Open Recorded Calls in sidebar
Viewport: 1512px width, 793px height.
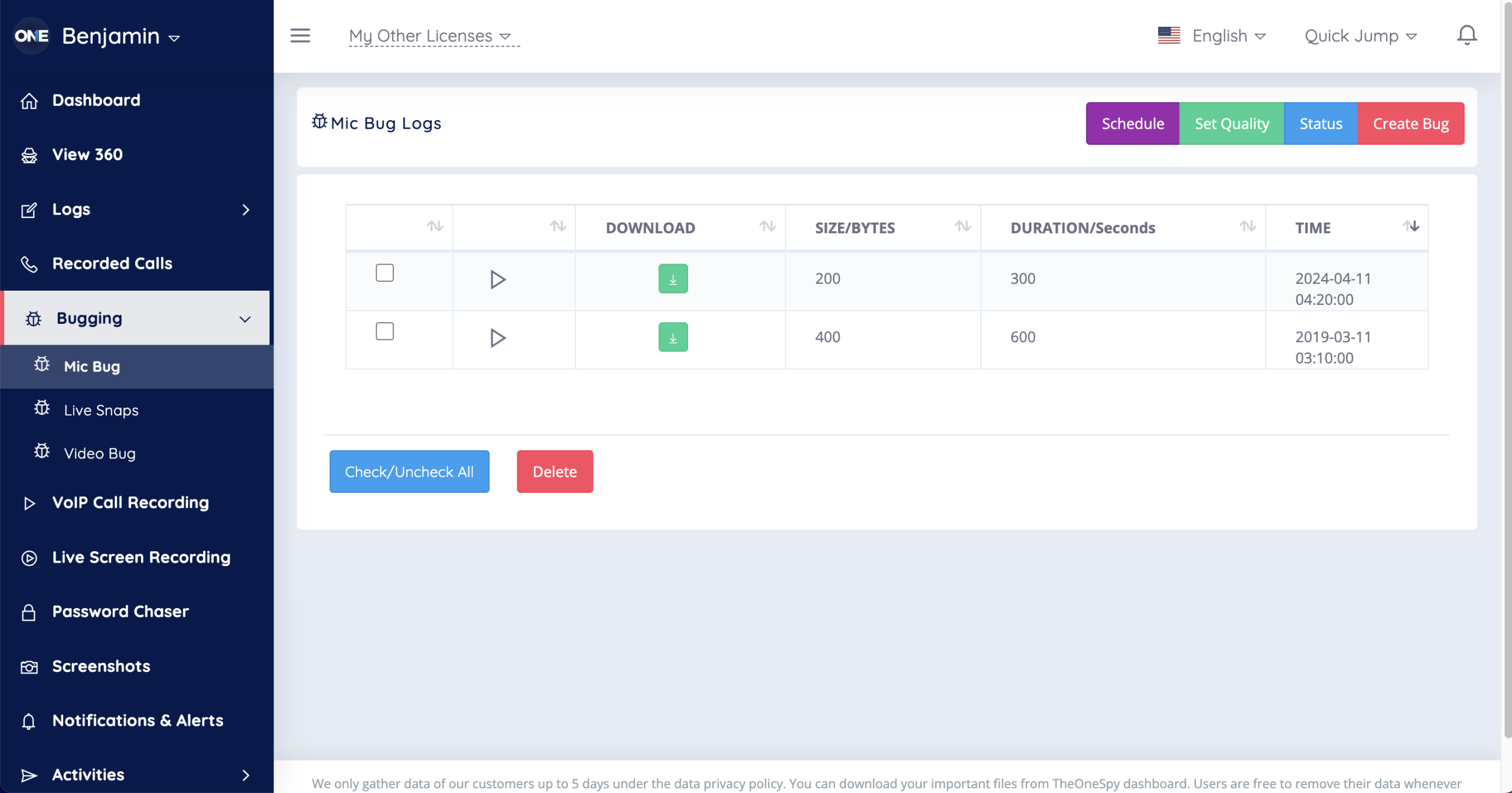112,264
